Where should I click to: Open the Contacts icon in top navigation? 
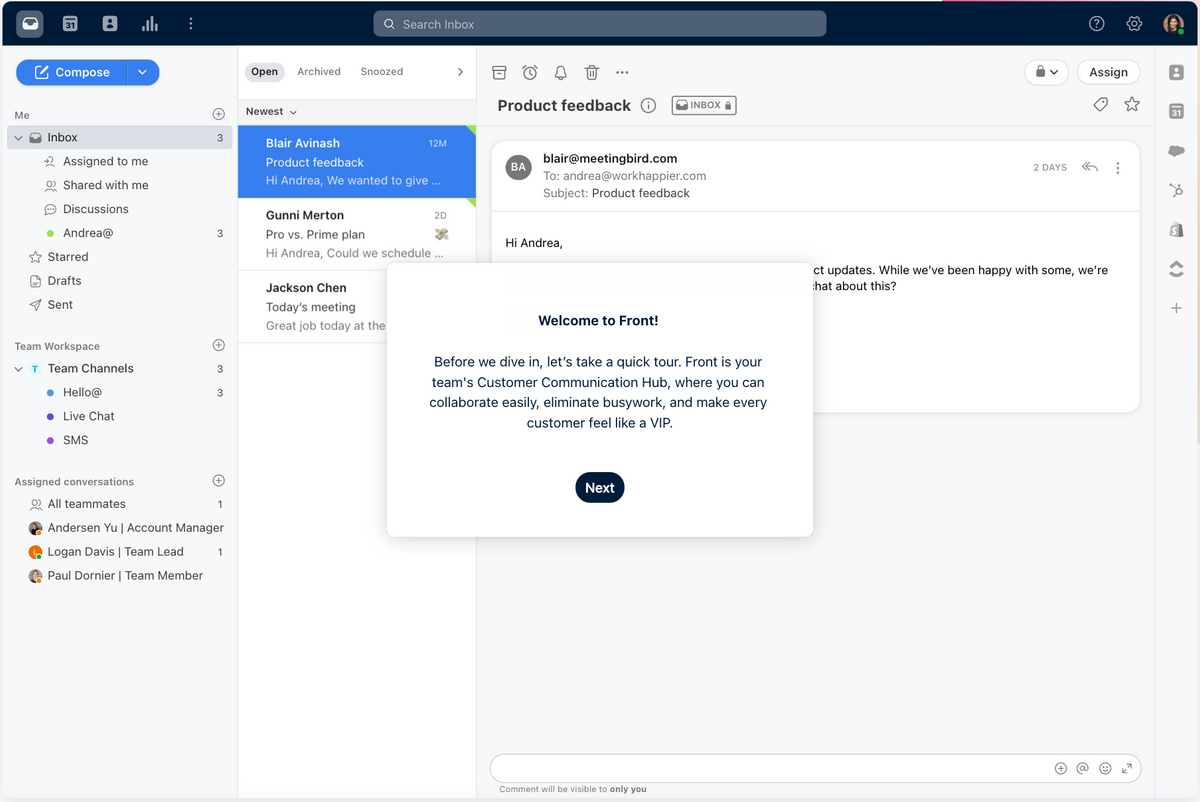coord(110,24)
